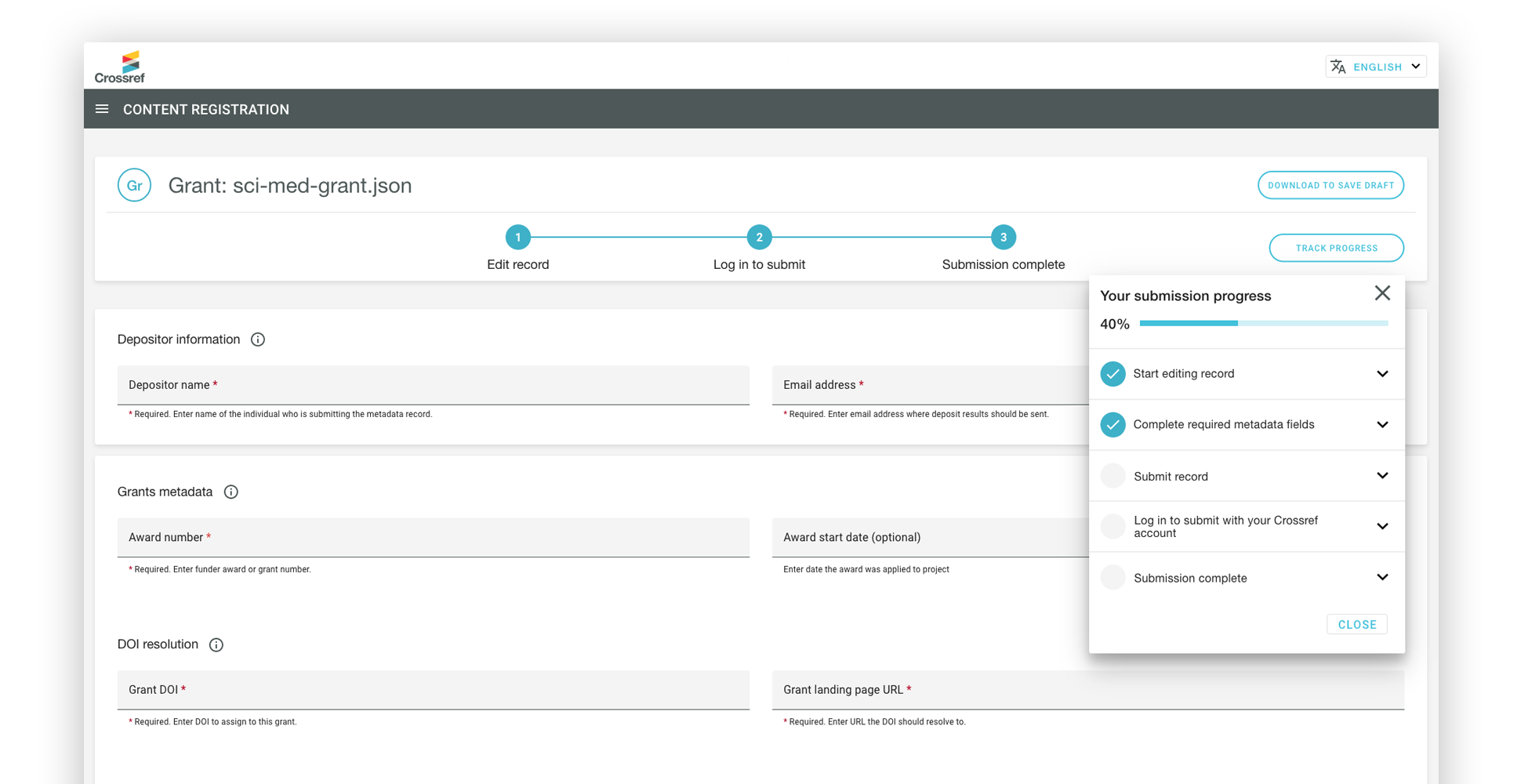Expand Log in to submit with Crossref account
The image size is (1521, 784).
[1381, 527]
